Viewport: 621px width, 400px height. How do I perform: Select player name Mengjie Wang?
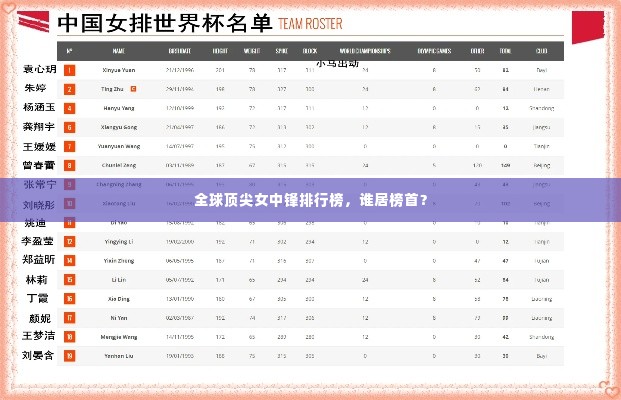(x=119, y=336)
